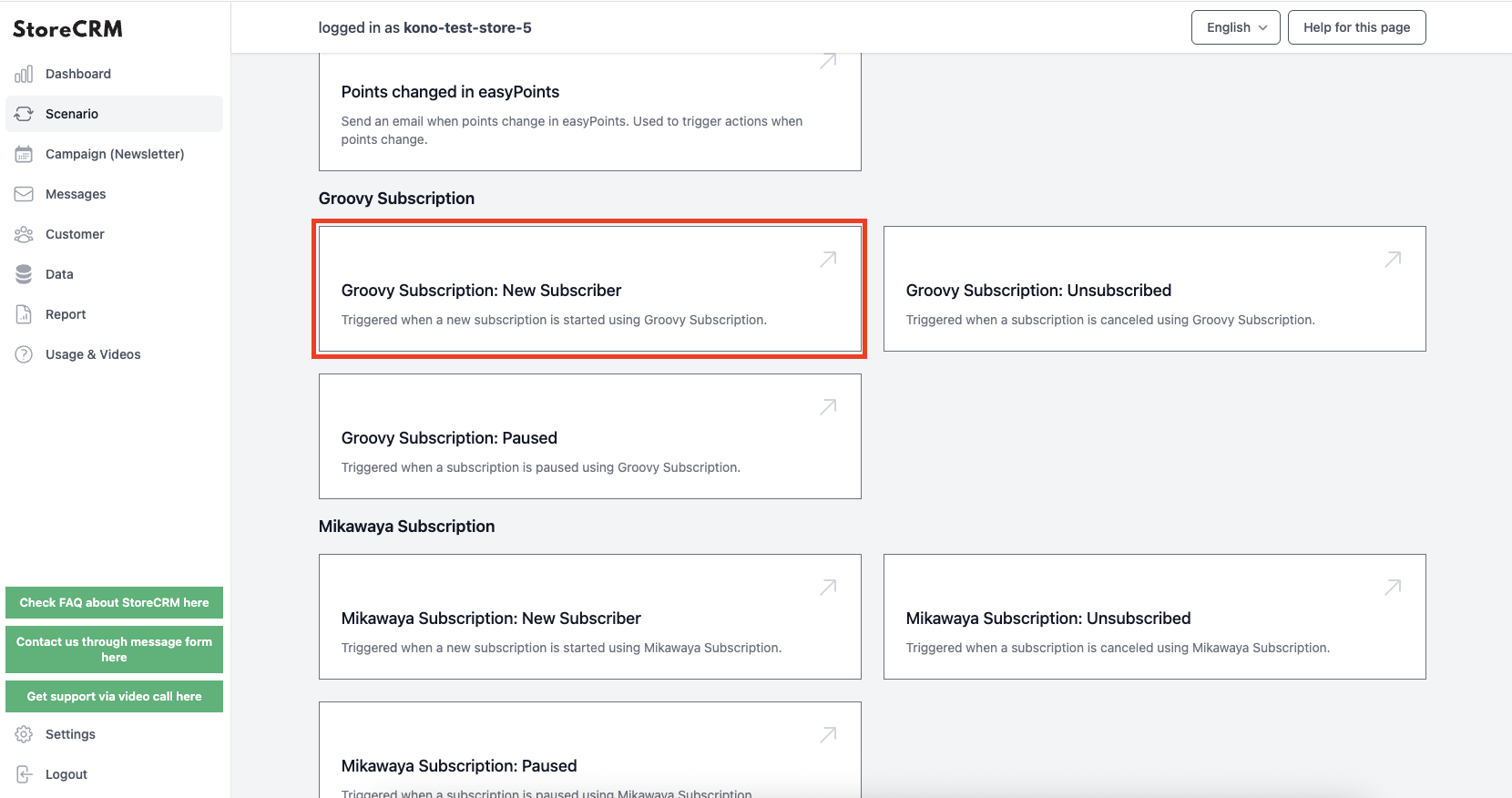Click the Settings gear icon
This screenshot has height=798, width=1512.
[24, 734]
